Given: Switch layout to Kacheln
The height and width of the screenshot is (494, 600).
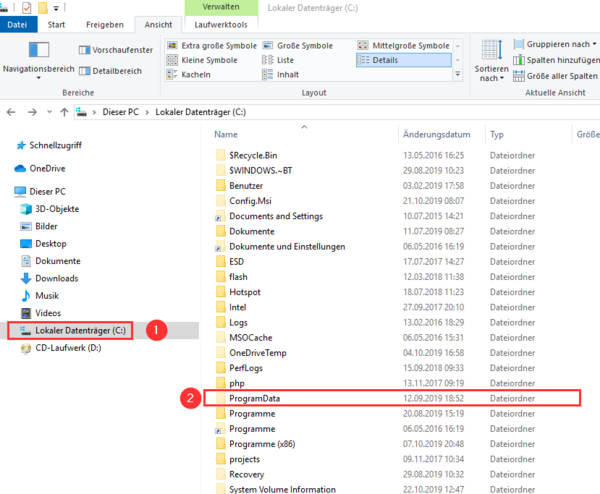Looking at the screenshot, I should click(x=189, y=74).
